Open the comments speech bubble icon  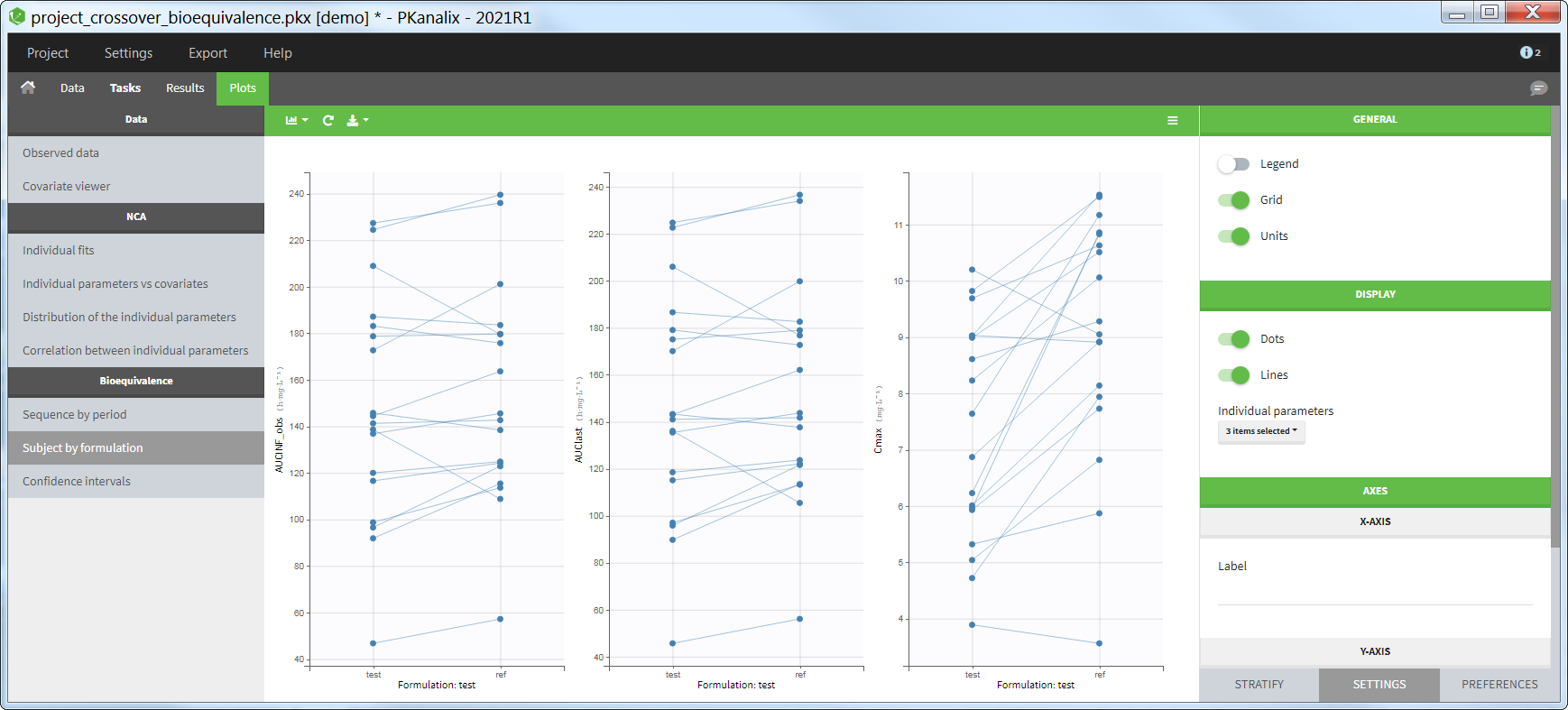coord(1538,88)
